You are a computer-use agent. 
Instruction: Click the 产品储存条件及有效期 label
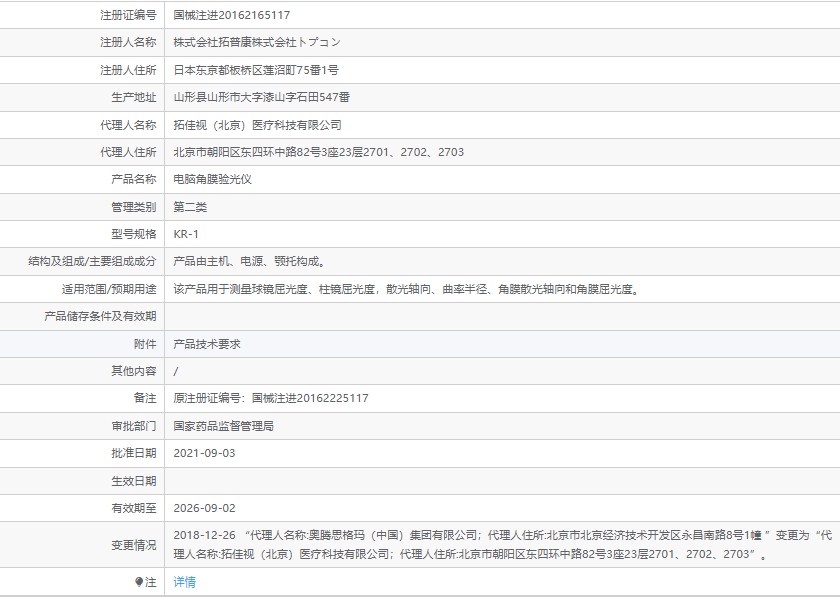(100, 317)
